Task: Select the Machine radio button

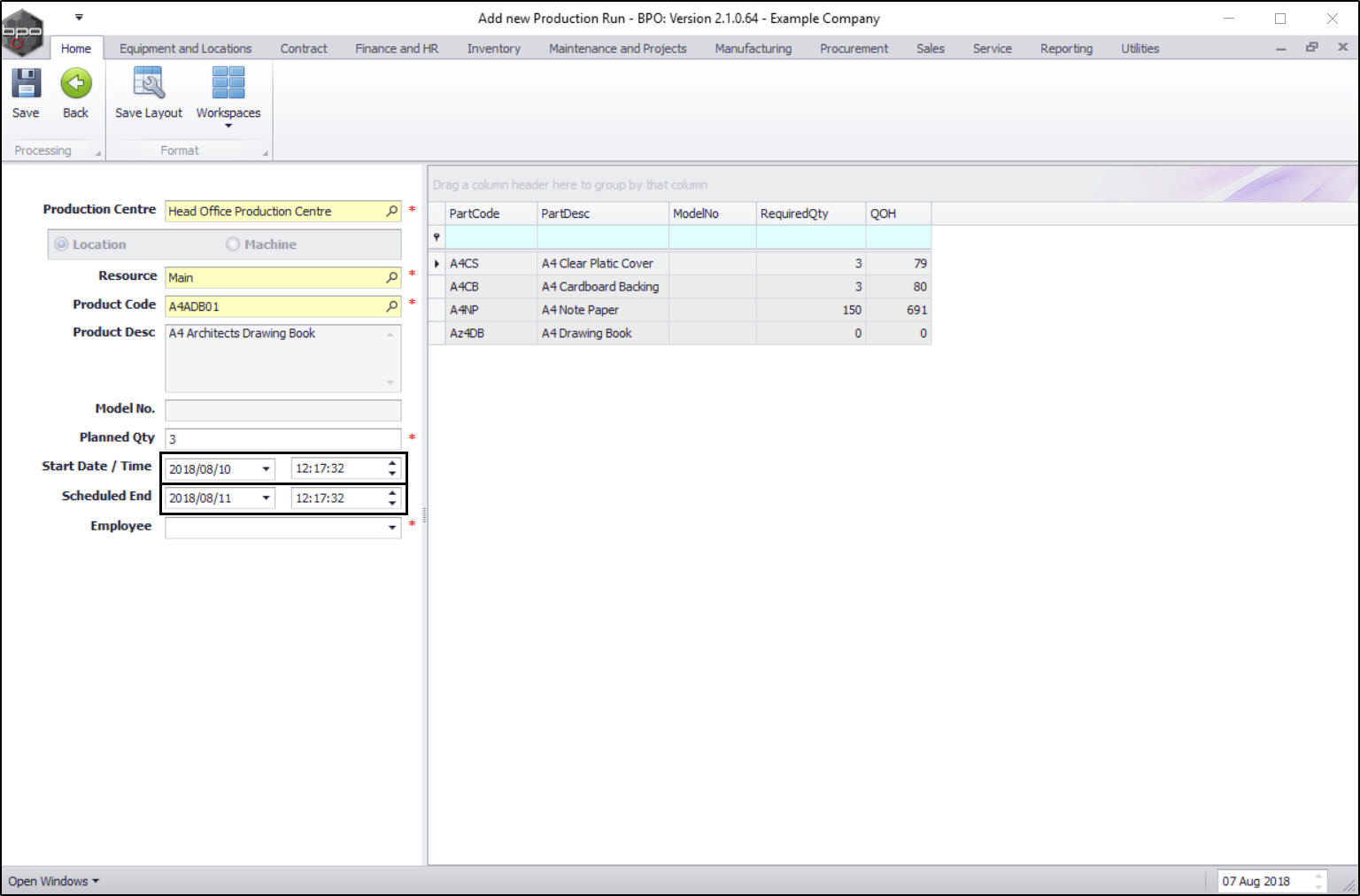Action: tap(233, 244)
